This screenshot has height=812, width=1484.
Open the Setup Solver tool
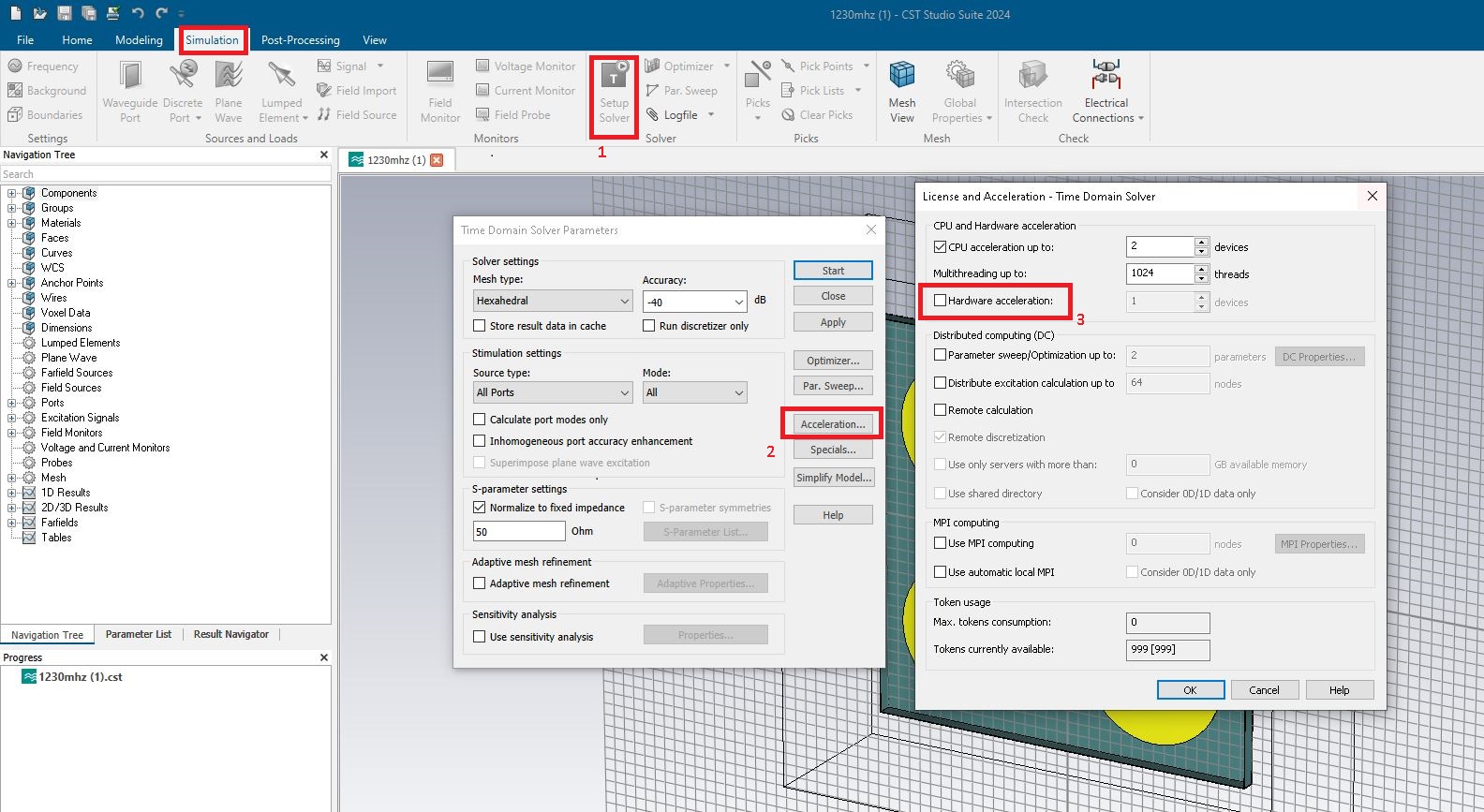coord(615,92)
